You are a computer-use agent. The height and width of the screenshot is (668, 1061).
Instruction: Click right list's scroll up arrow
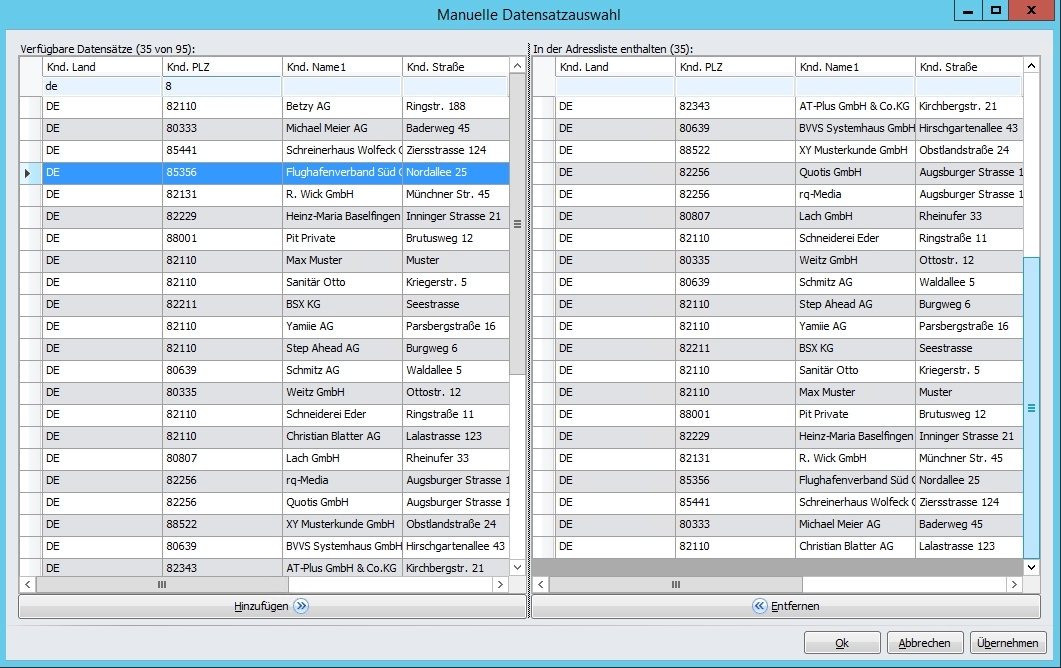(1031, 66)
